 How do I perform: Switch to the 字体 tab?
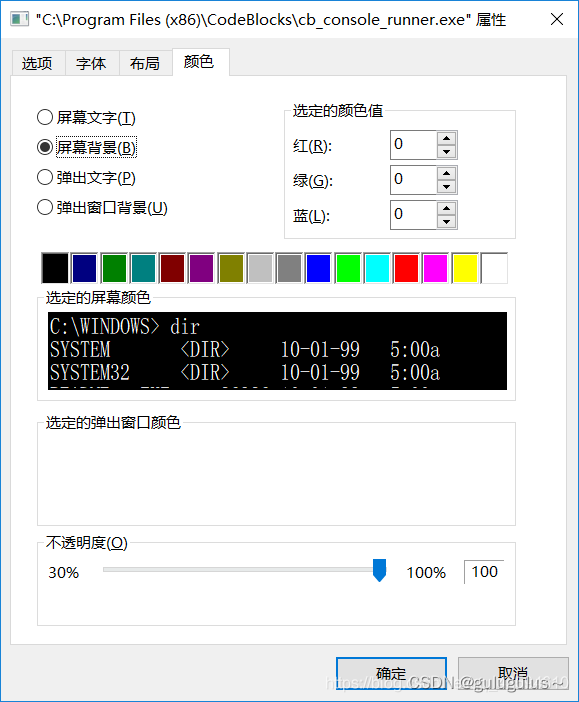(92, 63)
